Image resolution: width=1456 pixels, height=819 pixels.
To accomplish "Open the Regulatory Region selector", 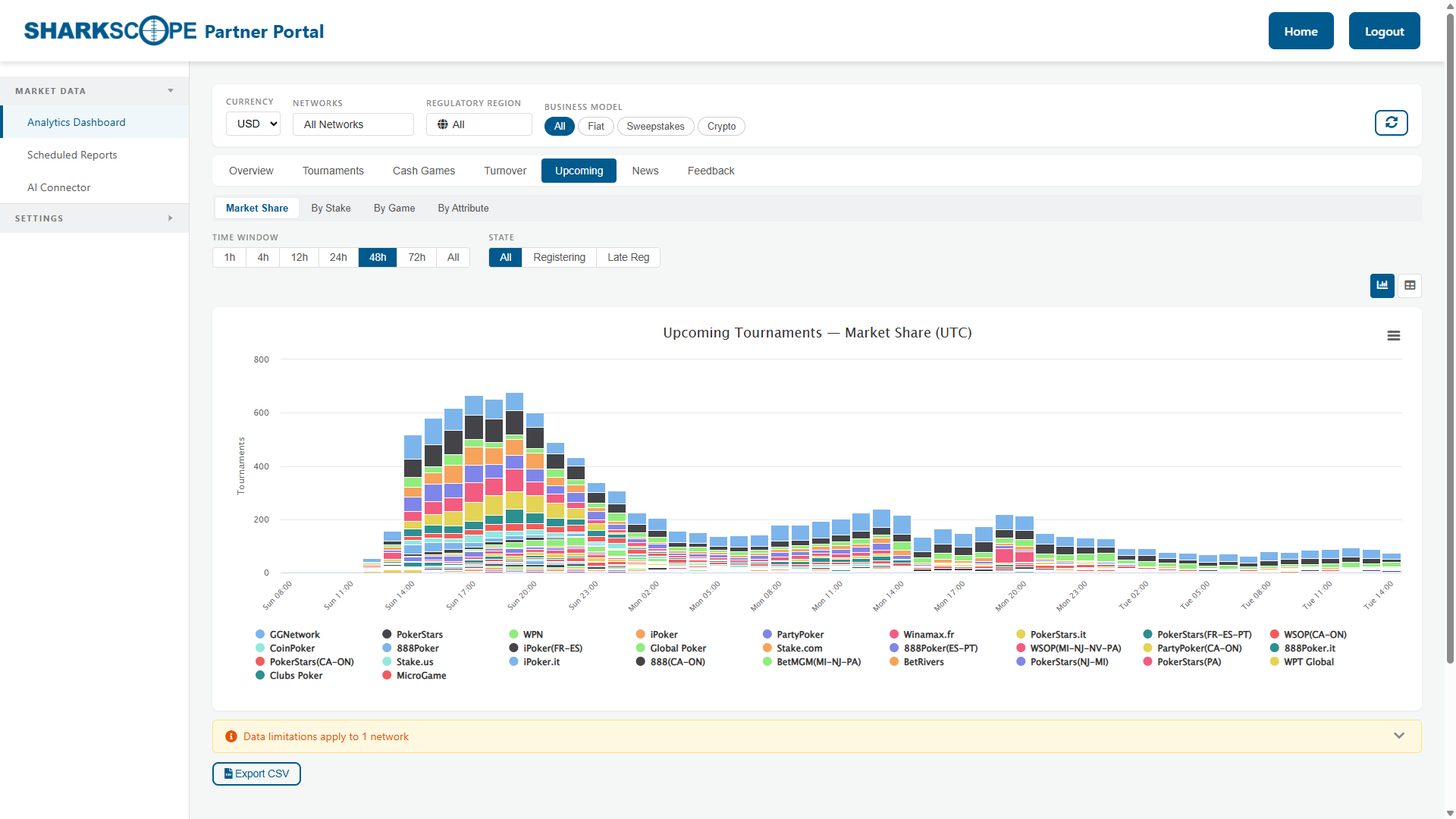I will pyautogui.click(x=479, y=124).
